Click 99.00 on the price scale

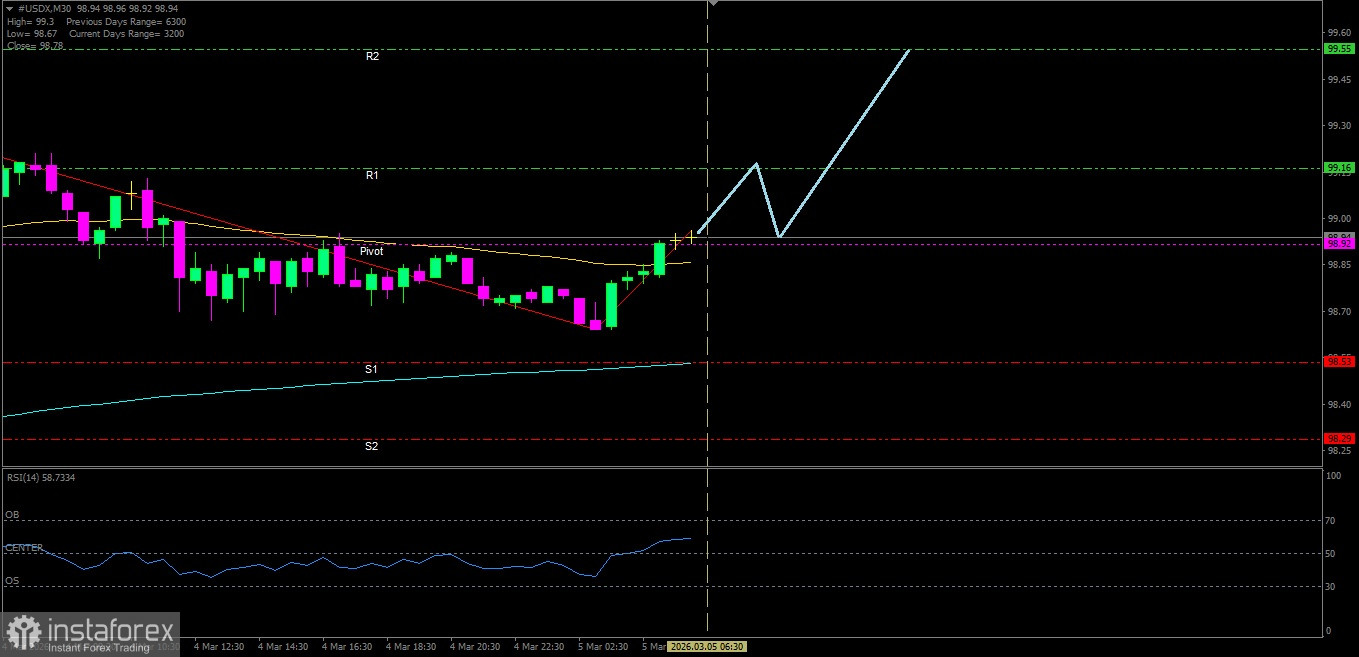pos(1338,218)
